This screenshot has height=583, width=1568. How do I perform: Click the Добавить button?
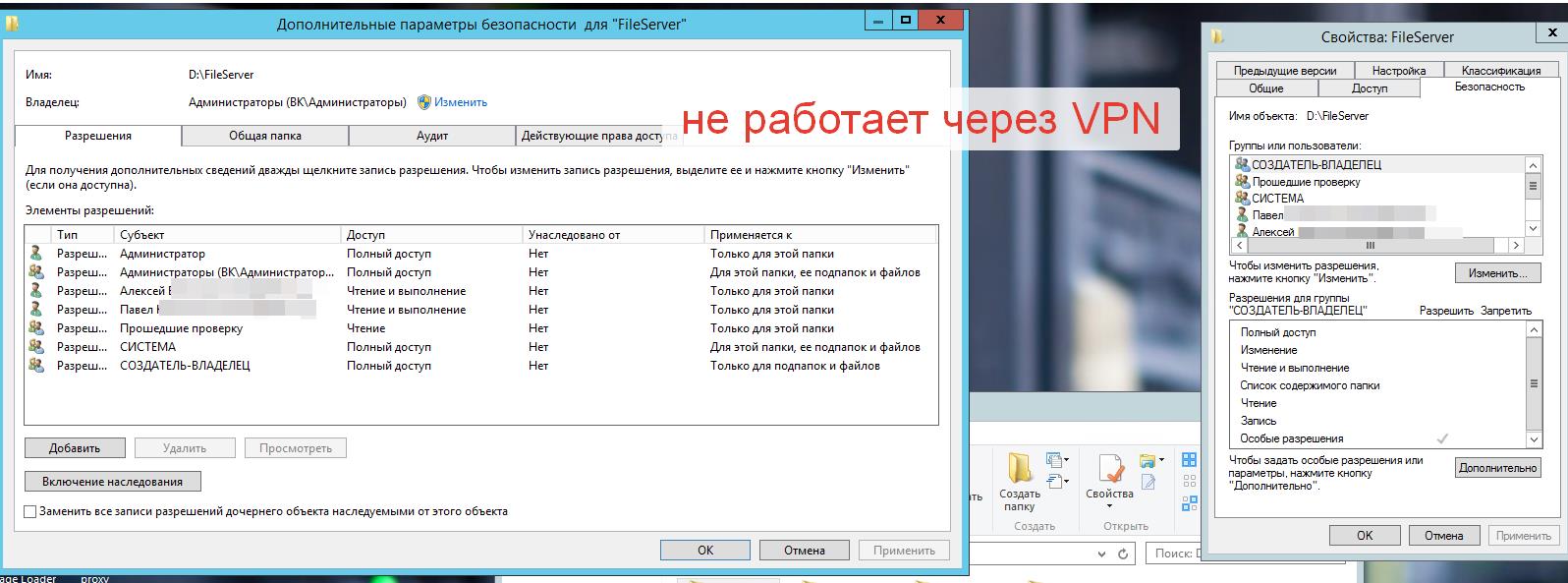[x=75, y=448]
